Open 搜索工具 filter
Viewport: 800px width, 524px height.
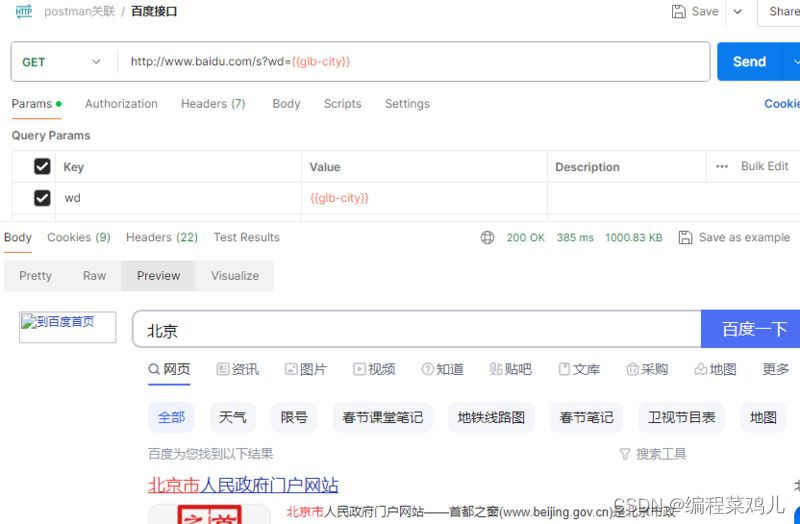point(653,454)
